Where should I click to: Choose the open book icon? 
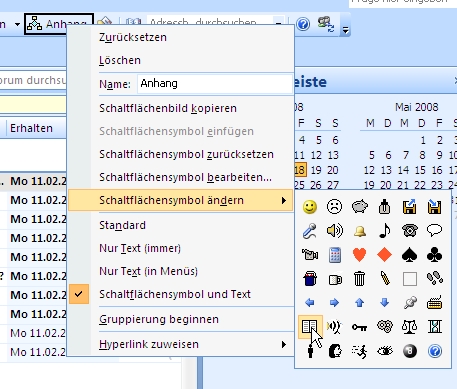[309, 327]
